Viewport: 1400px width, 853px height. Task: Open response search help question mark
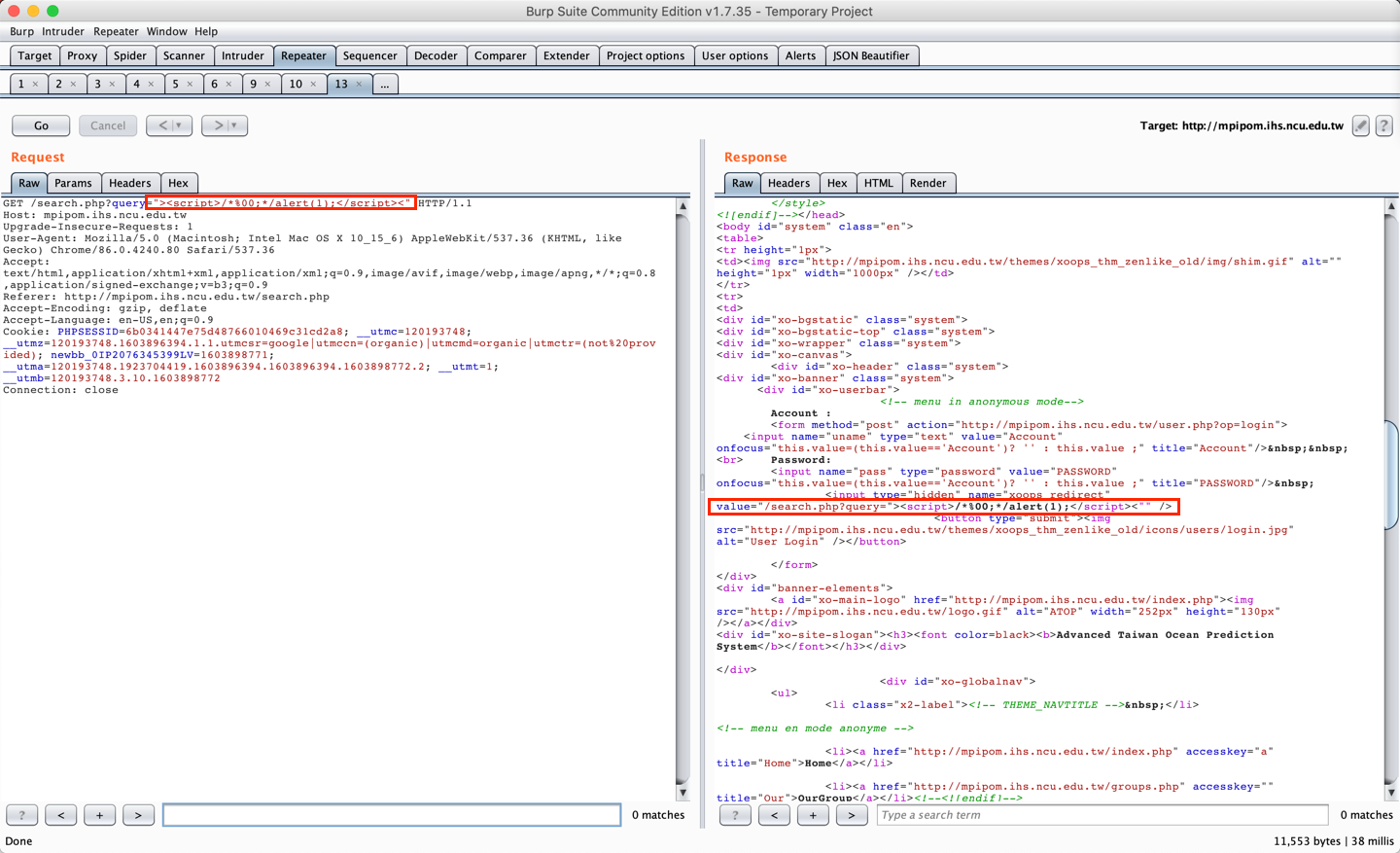[x=735, y=815]
